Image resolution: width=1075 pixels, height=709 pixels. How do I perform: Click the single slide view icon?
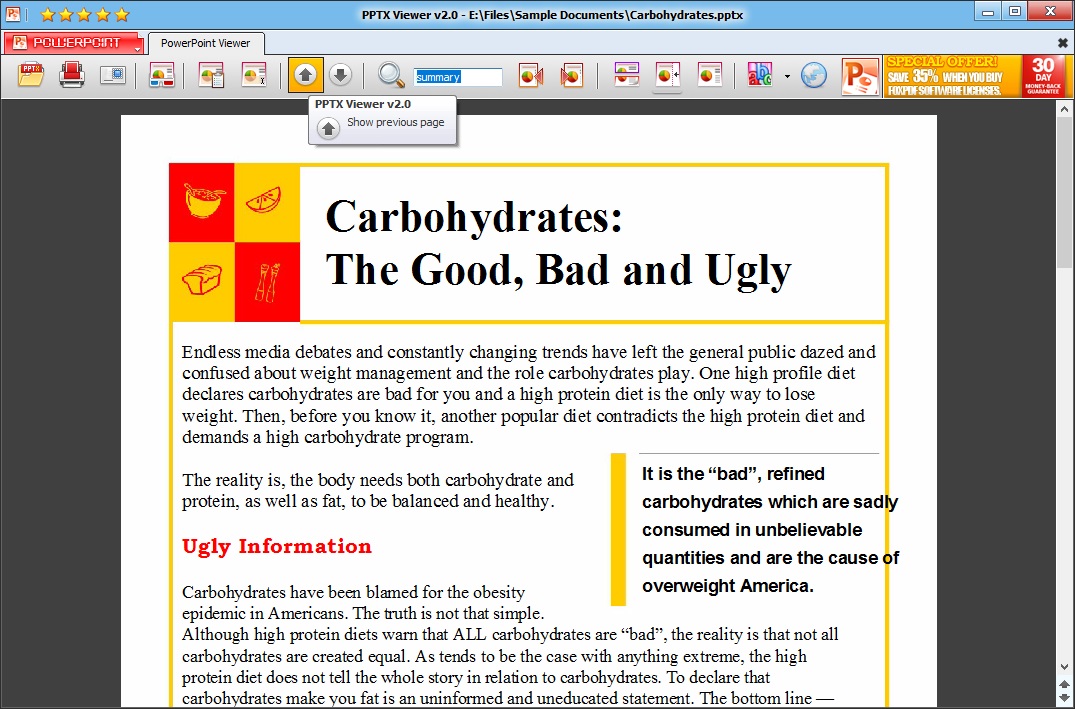click(x=709, y=75)
